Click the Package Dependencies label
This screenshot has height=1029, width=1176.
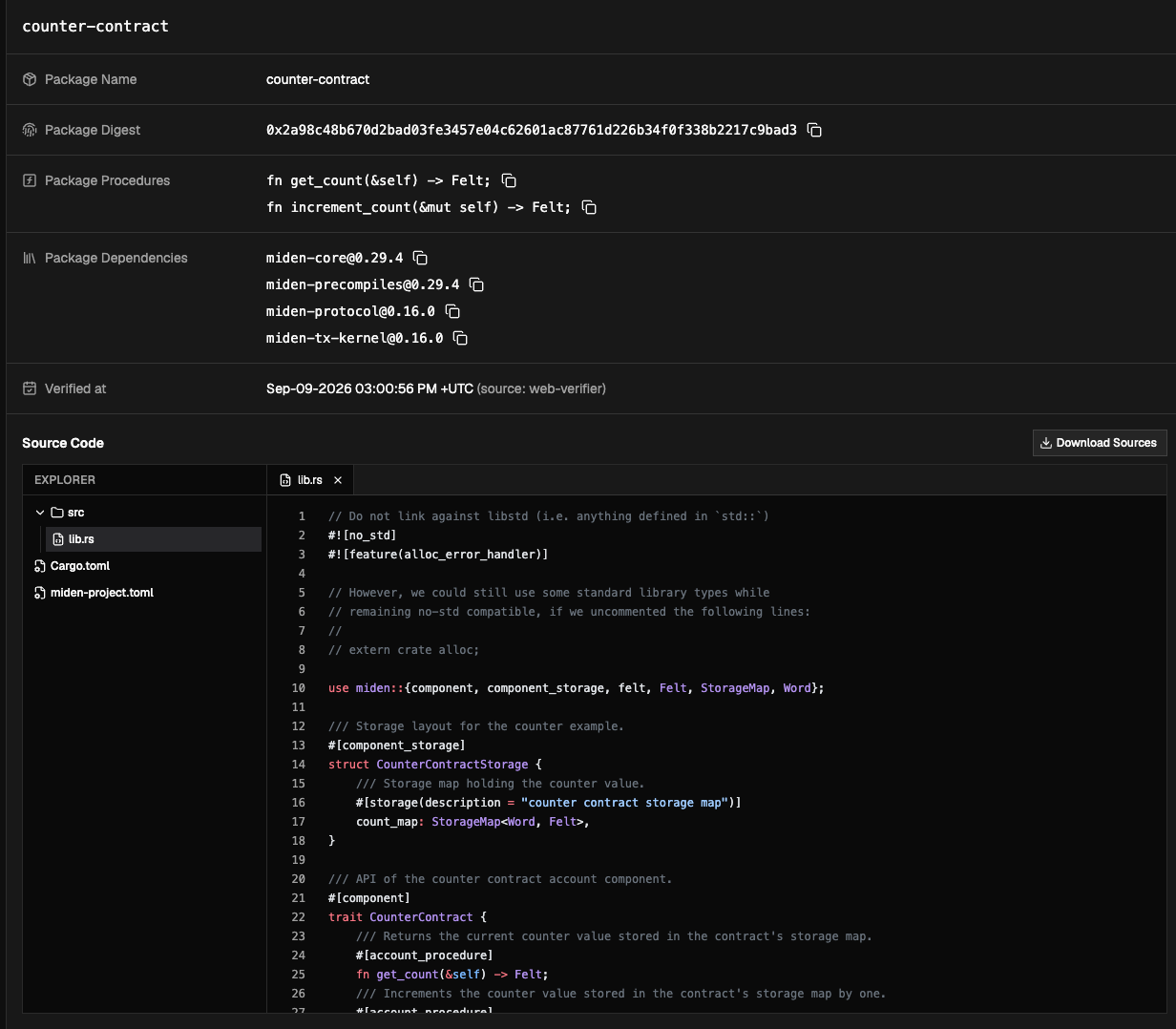[x=116, y=258]
